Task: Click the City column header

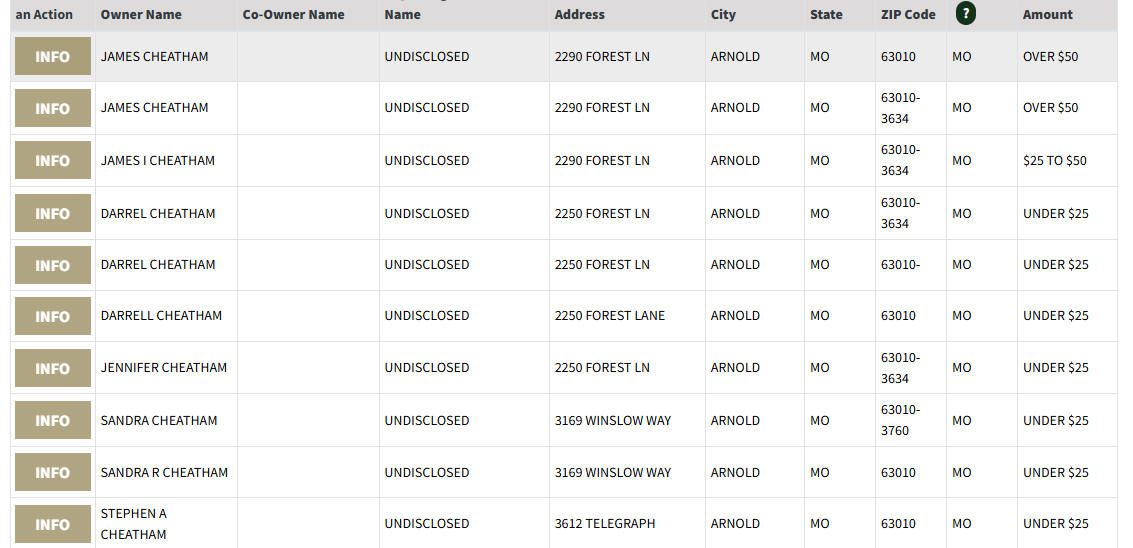Action: point(723,14)
